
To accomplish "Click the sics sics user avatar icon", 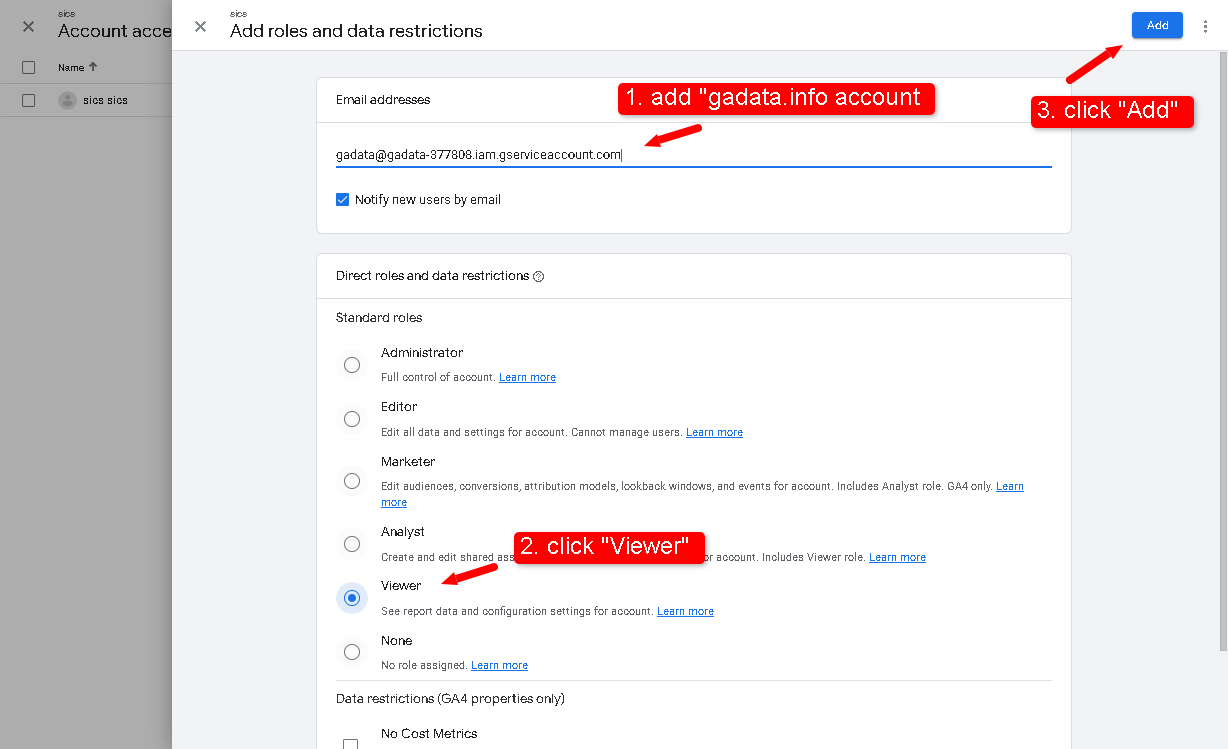I will click(x=67, y=100).
